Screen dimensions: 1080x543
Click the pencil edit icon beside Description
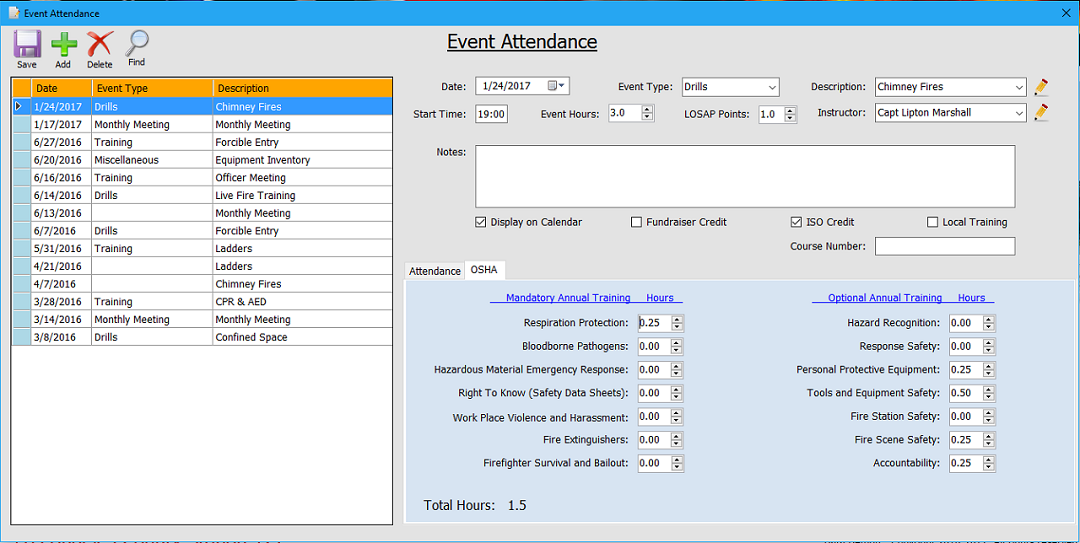[x=1041, y=87]
